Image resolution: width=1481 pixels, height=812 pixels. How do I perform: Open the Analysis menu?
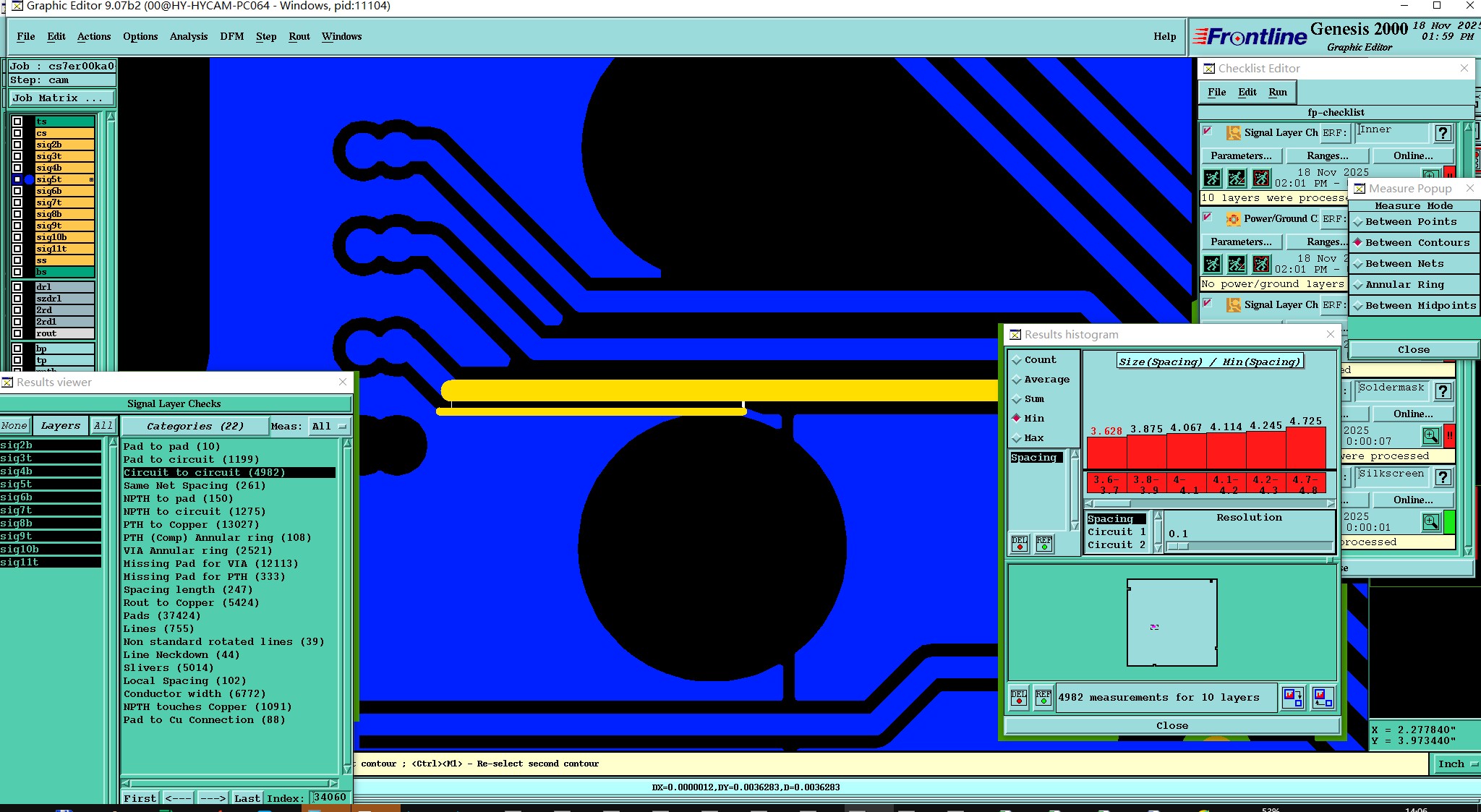(x=188, y=37)
